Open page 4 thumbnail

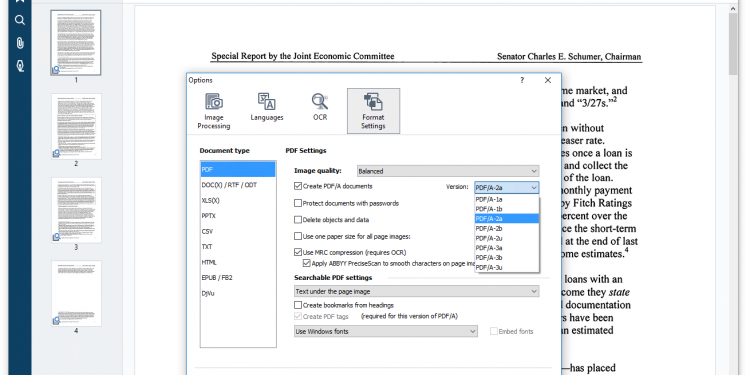tap(76, 293)
